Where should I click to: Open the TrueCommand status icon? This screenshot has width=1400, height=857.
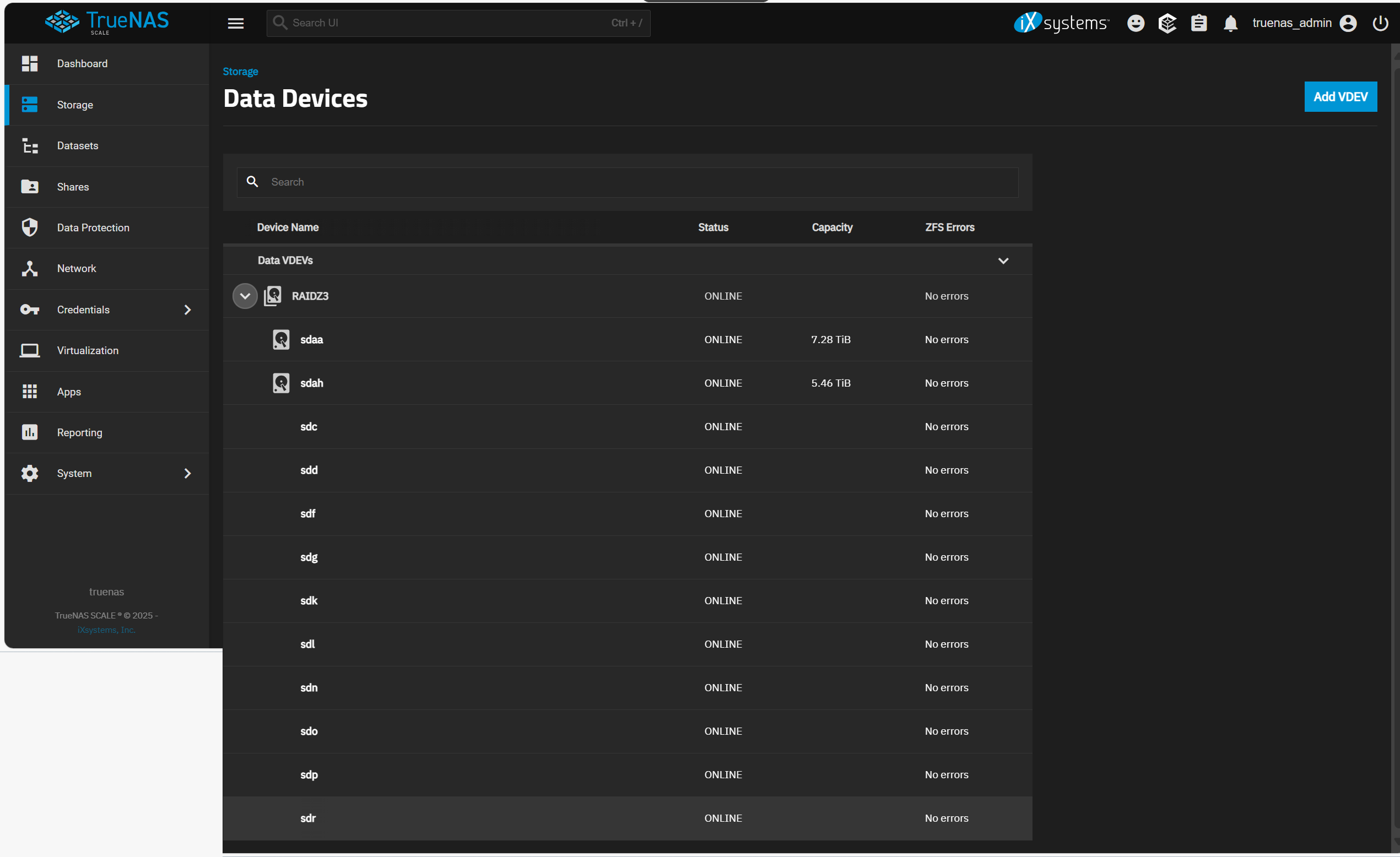pos(1167,23)
